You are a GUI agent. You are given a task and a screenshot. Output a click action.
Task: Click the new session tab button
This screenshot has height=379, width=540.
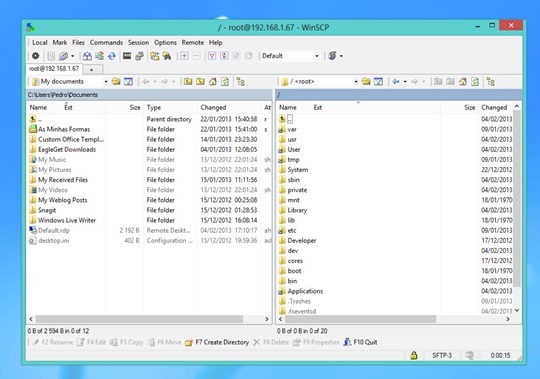[92, 69]
